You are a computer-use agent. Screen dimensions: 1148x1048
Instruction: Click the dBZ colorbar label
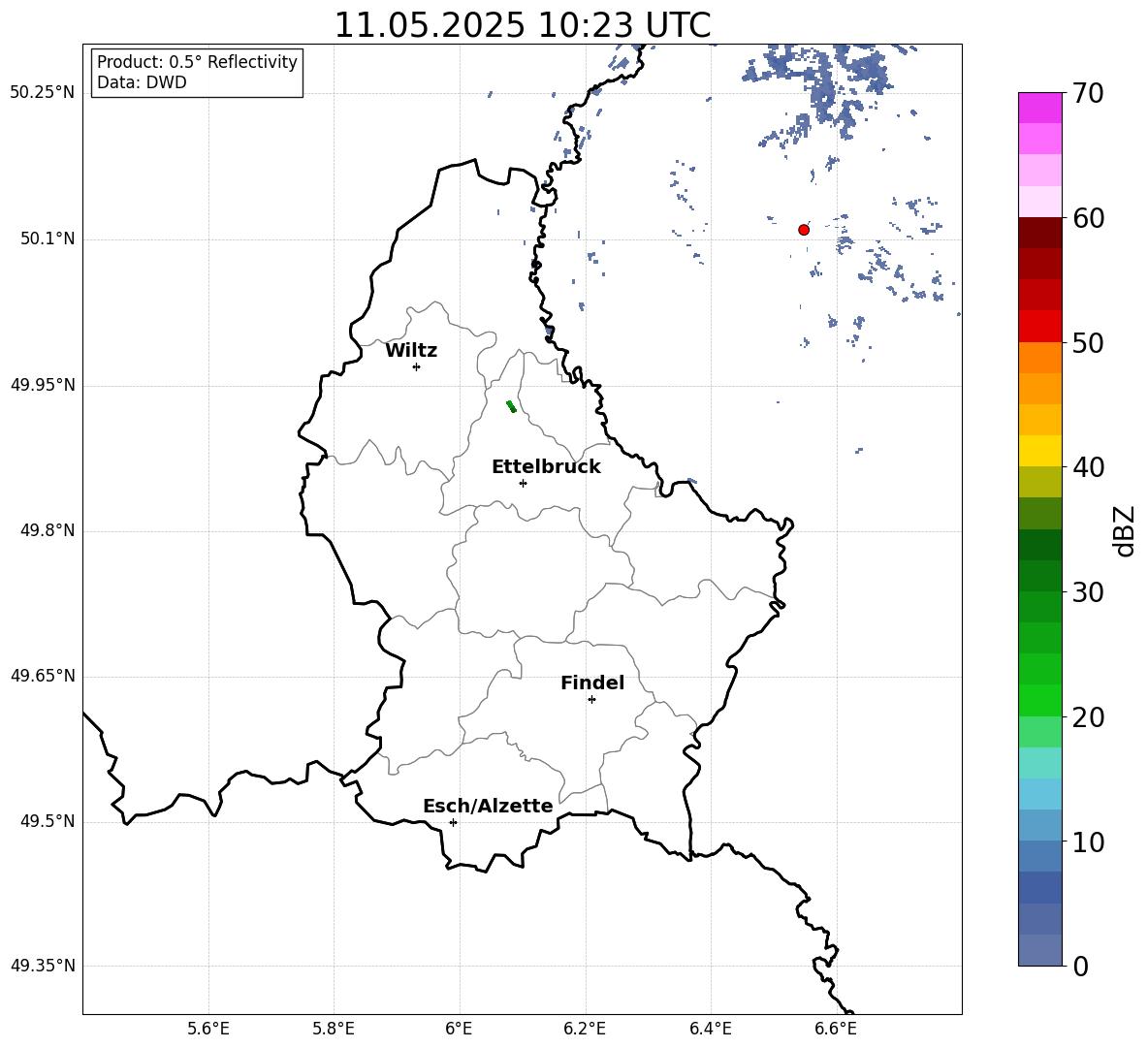(1123, 531)
